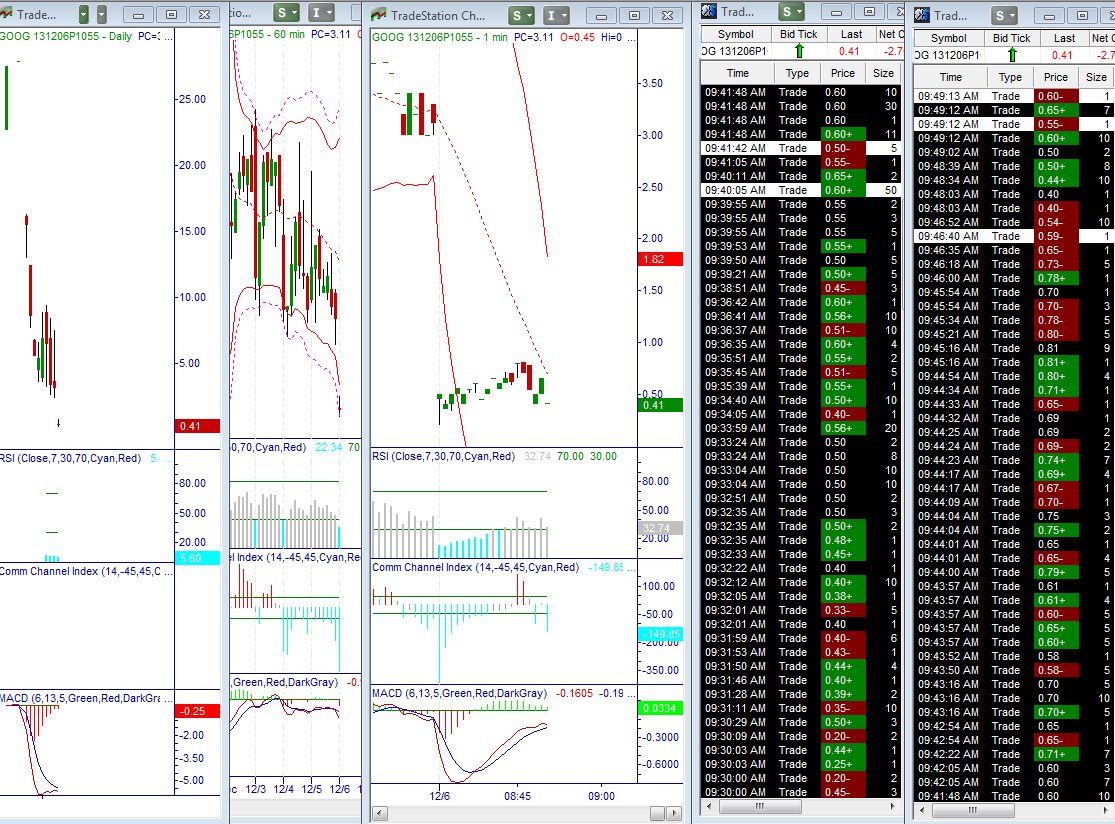Click the TradeStation chart icon in the 1 min window title
Viewport: 1115px width, 824px height.
pos(379,14)
